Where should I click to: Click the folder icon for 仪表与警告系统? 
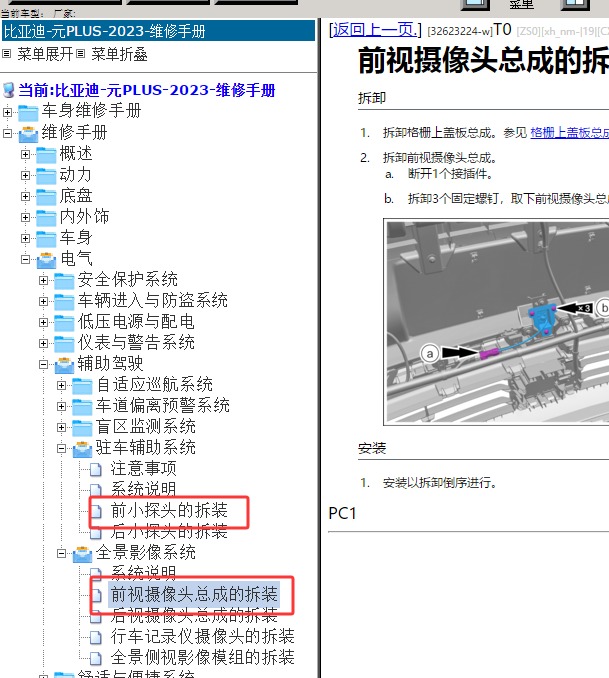(64, 344)
